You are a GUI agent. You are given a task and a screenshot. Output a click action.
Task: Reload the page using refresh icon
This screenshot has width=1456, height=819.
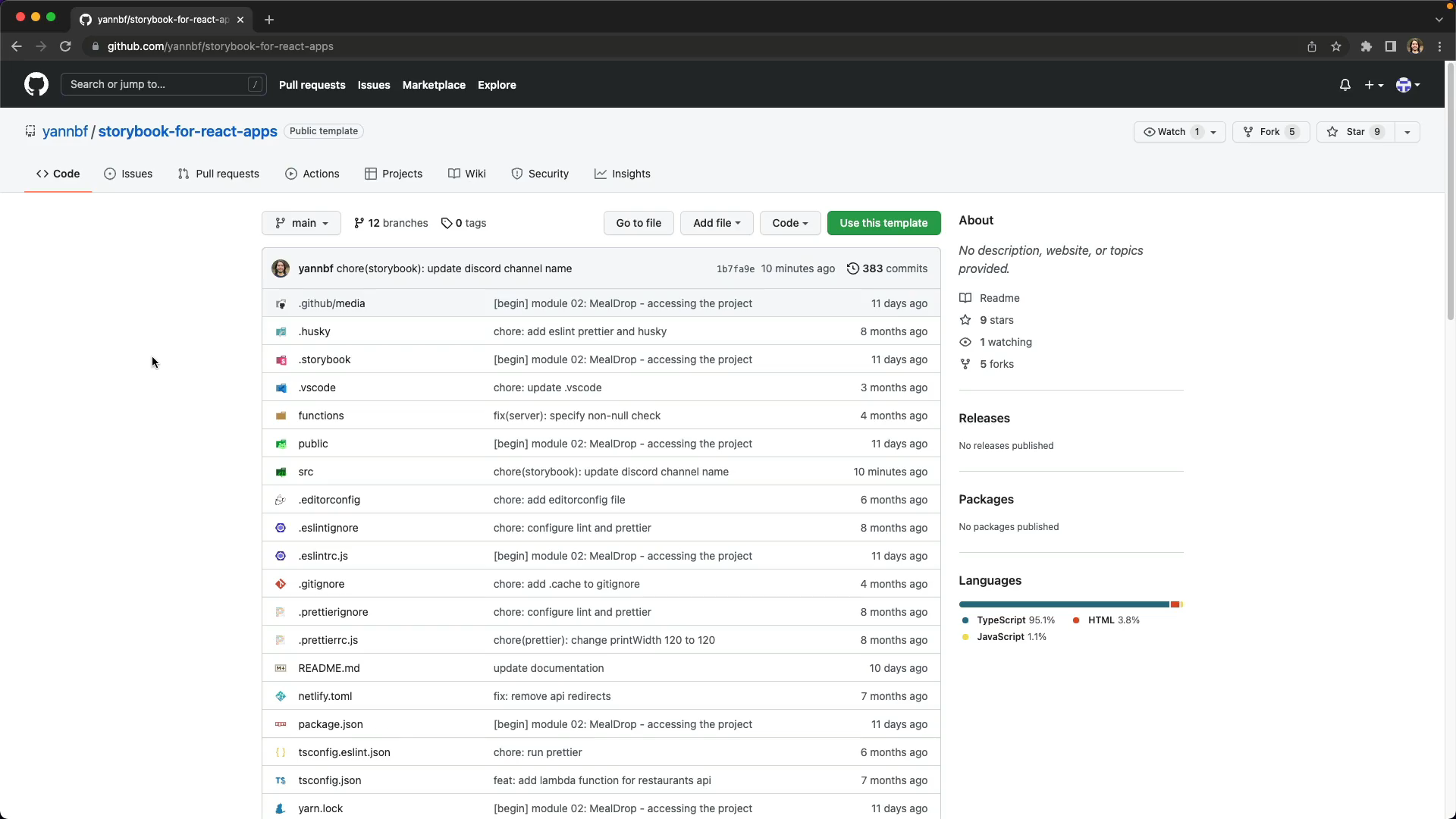click(65, 46)
